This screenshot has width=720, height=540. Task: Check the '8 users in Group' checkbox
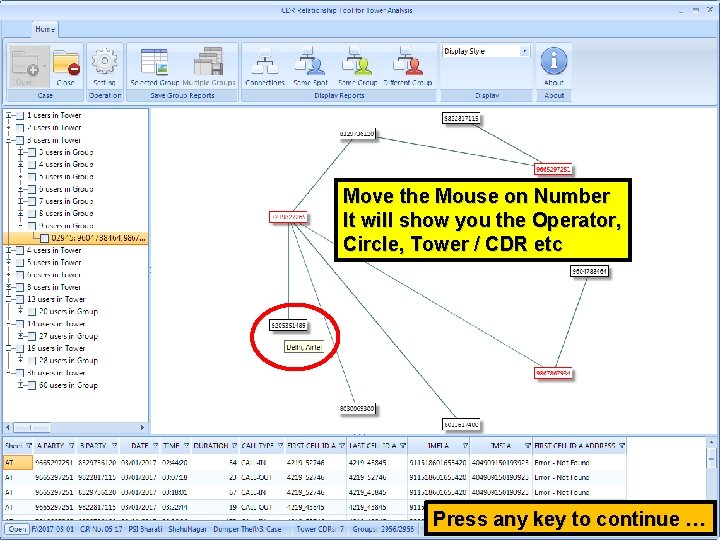click(32, 214)
